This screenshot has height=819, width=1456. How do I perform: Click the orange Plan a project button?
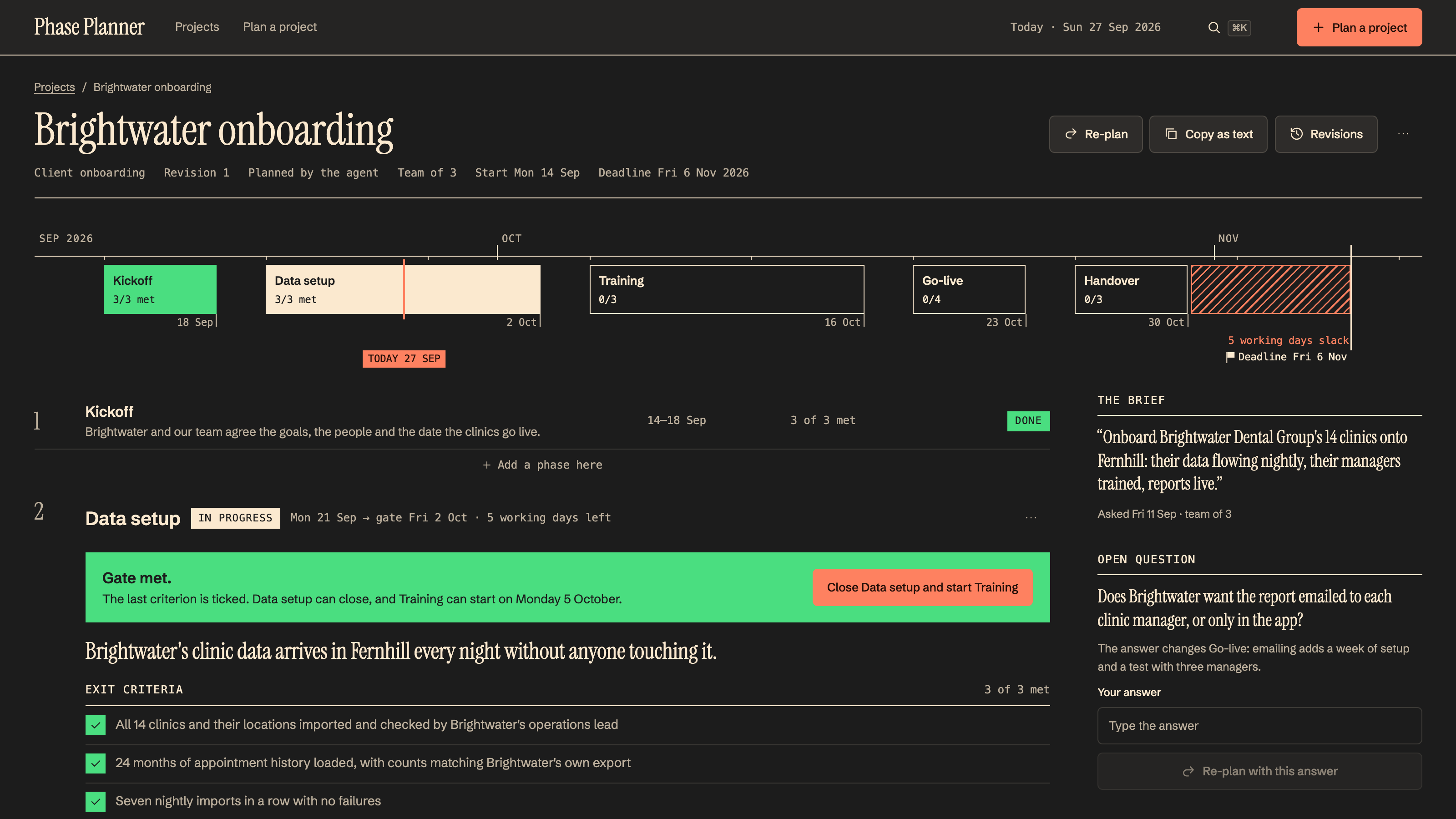coord(1359,27)
